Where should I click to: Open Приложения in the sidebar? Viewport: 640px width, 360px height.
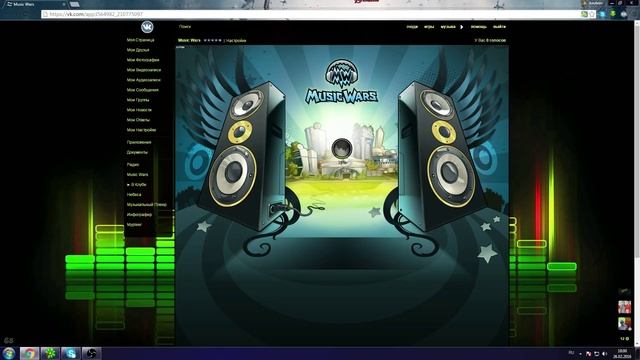point(139,142)
